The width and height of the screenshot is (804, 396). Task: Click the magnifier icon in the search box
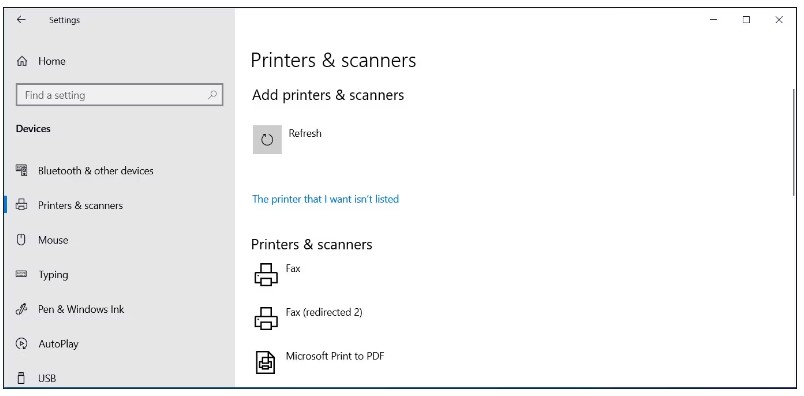(212, 95)
